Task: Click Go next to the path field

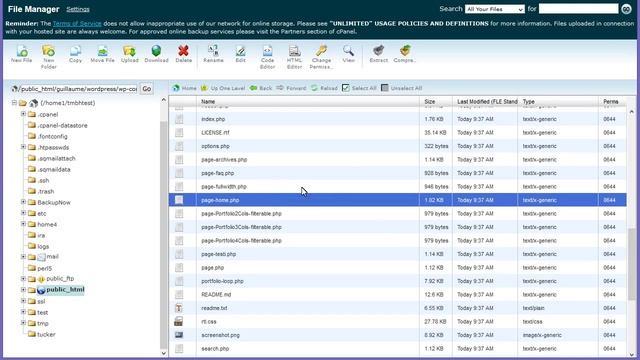Action: point(147,89)
